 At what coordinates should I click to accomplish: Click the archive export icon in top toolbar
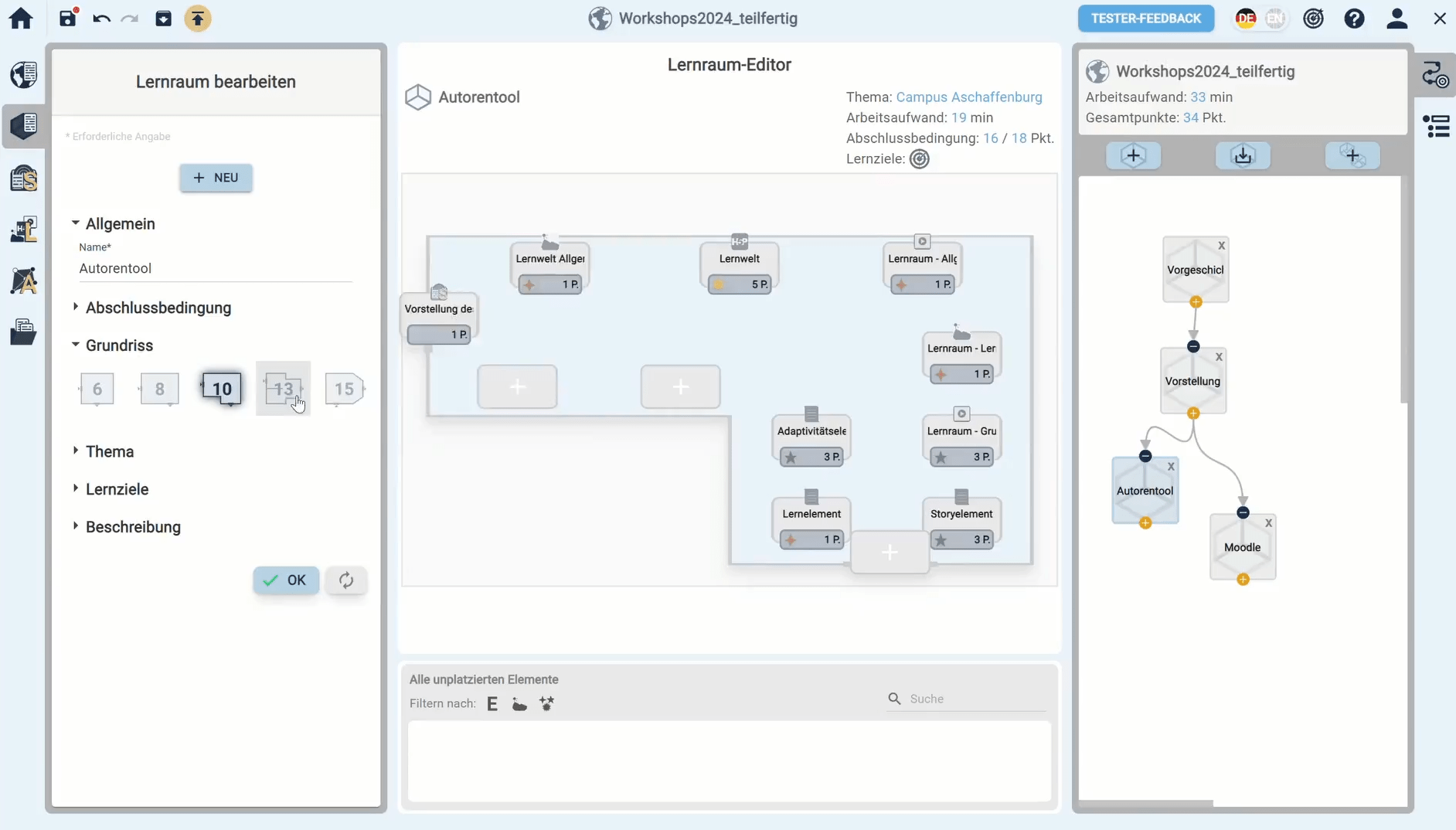(163, 19)
